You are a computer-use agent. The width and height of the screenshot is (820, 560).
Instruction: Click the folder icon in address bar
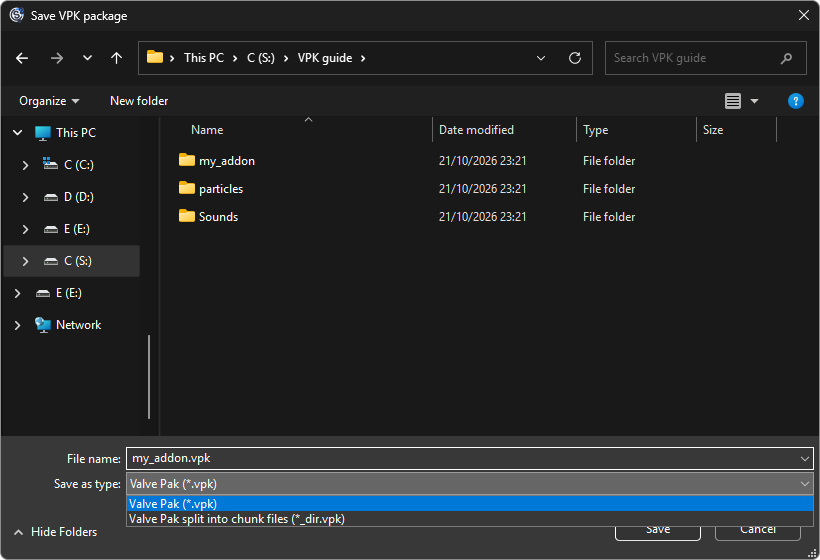click(x=155, y=57)
